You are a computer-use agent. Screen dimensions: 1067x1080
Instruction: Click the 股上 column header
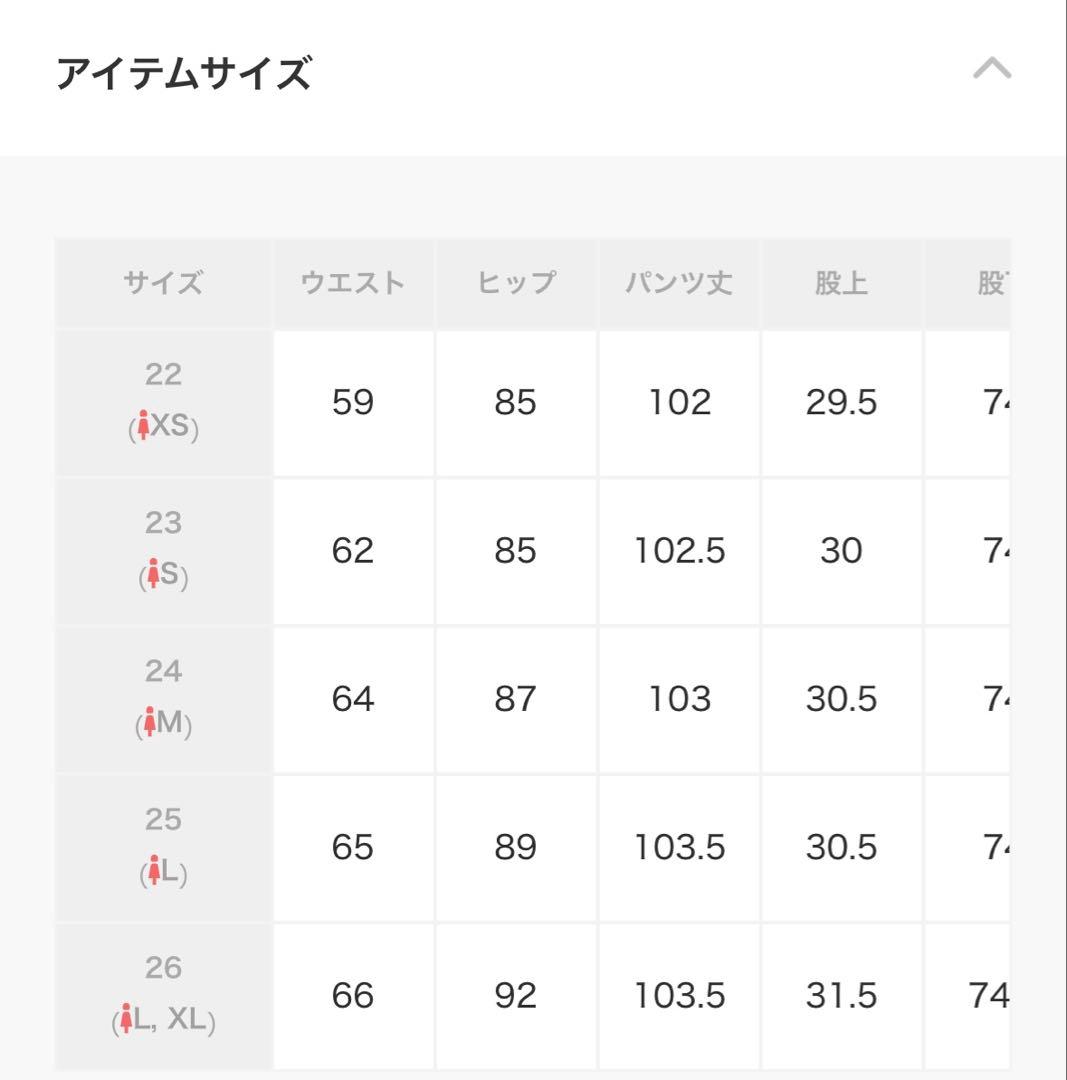(841, 282)
